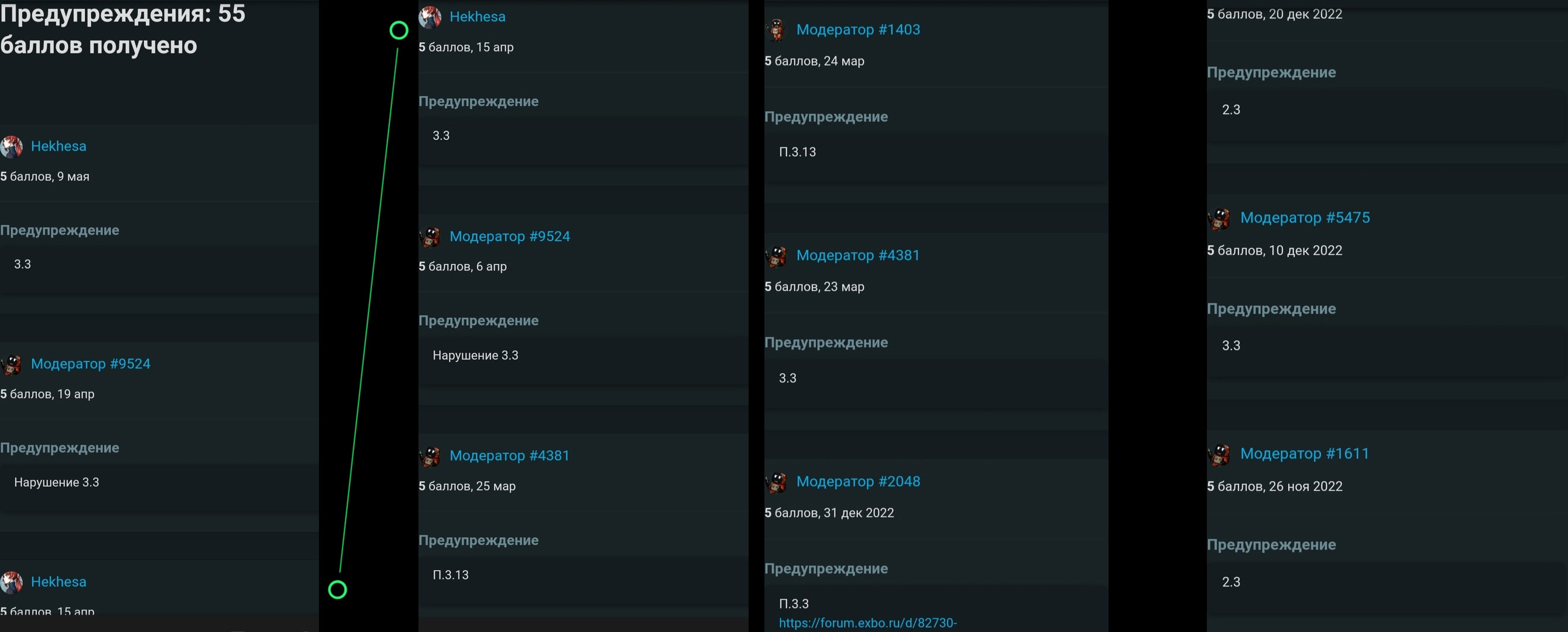Image resolution: width=1568 pixels, height=632 pixels.
Task: Click Hekhesa avatar above 9 мая warning
Action: [11, 147]
